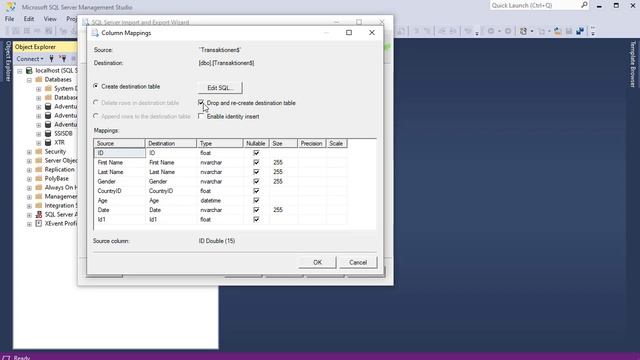Toggle Nullable checkbox for Id1 row
Viewport: 640px width, 360px height.
pyautogui.click(x=256, y=219)
